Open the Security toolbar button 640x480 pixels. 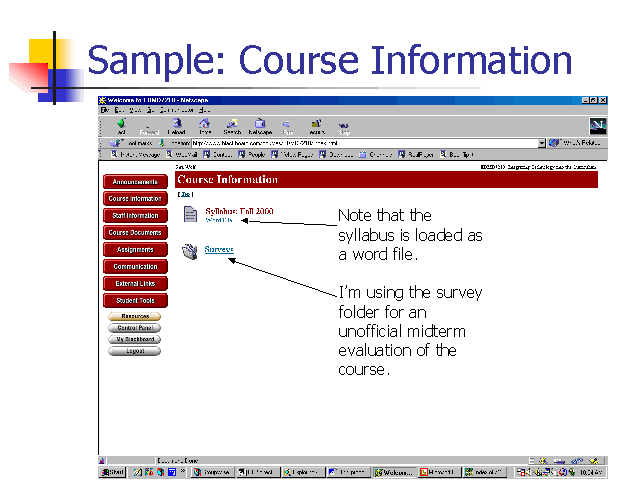316,127
